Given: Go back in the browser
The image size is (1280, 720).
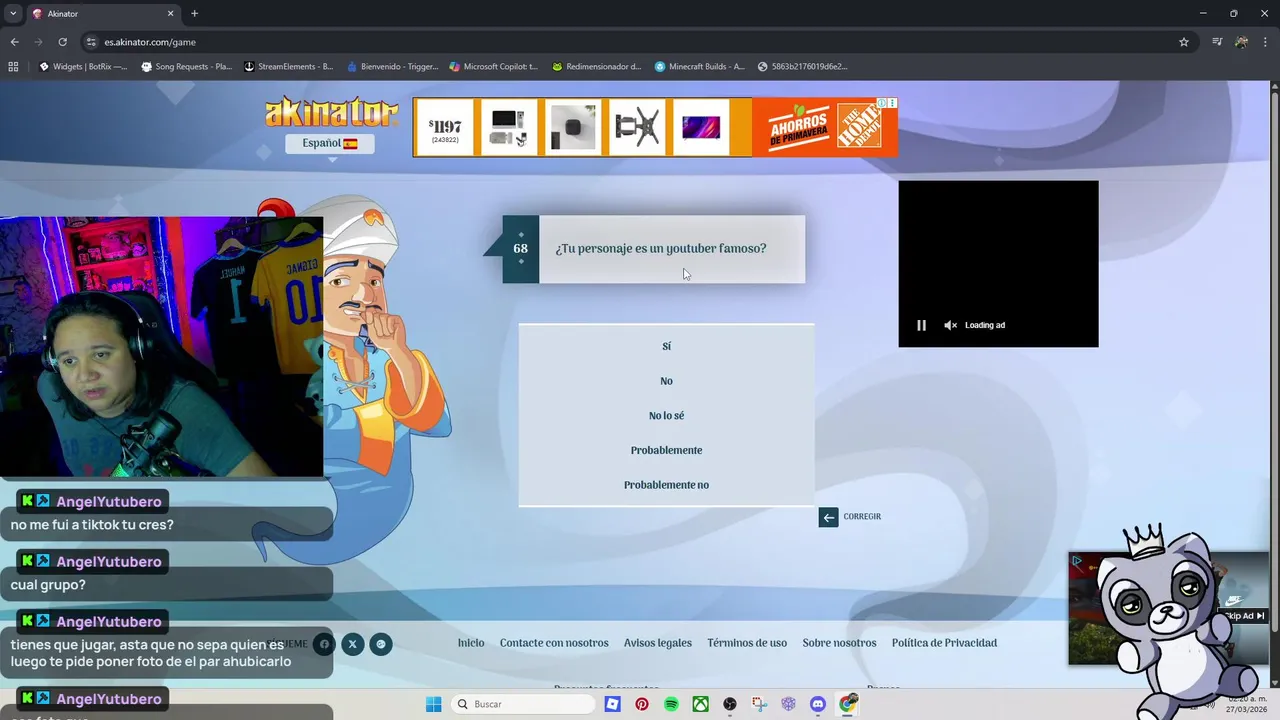Looking at the screenshot, I should 14,42.
